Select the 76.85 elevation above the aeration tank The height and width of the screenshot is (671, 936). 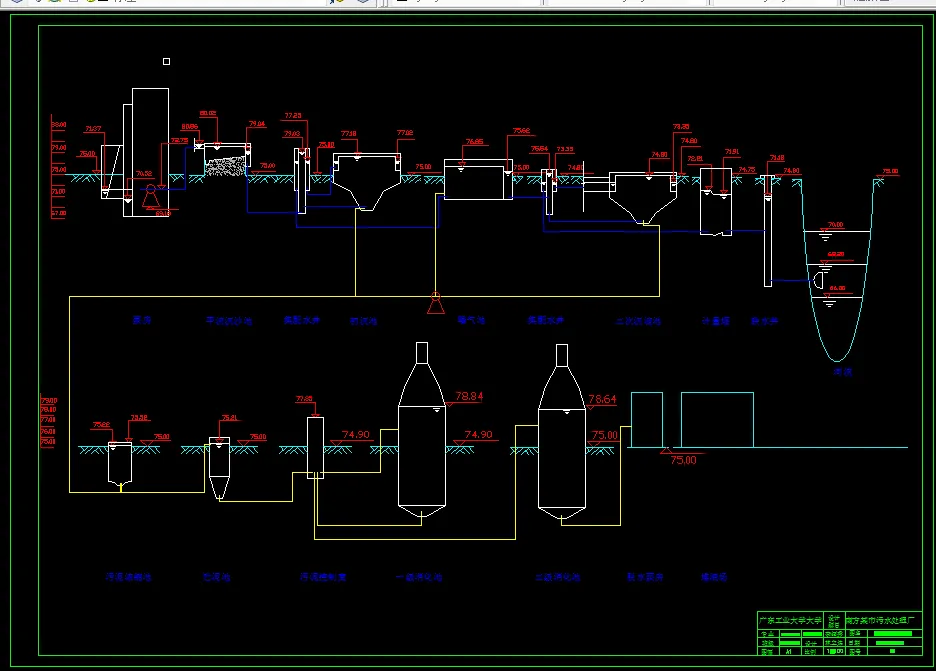(x=475, y=141)
